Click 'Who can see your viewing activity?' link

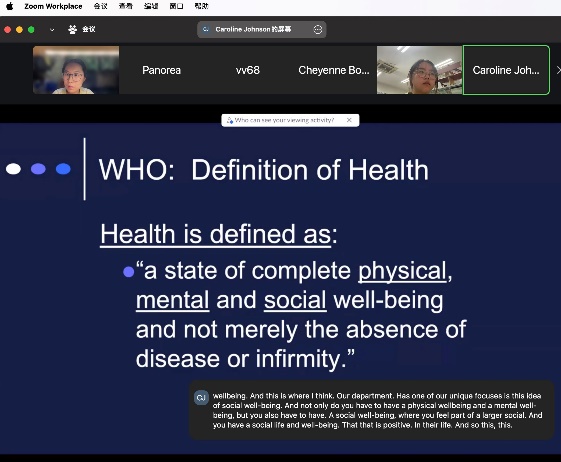284,120
